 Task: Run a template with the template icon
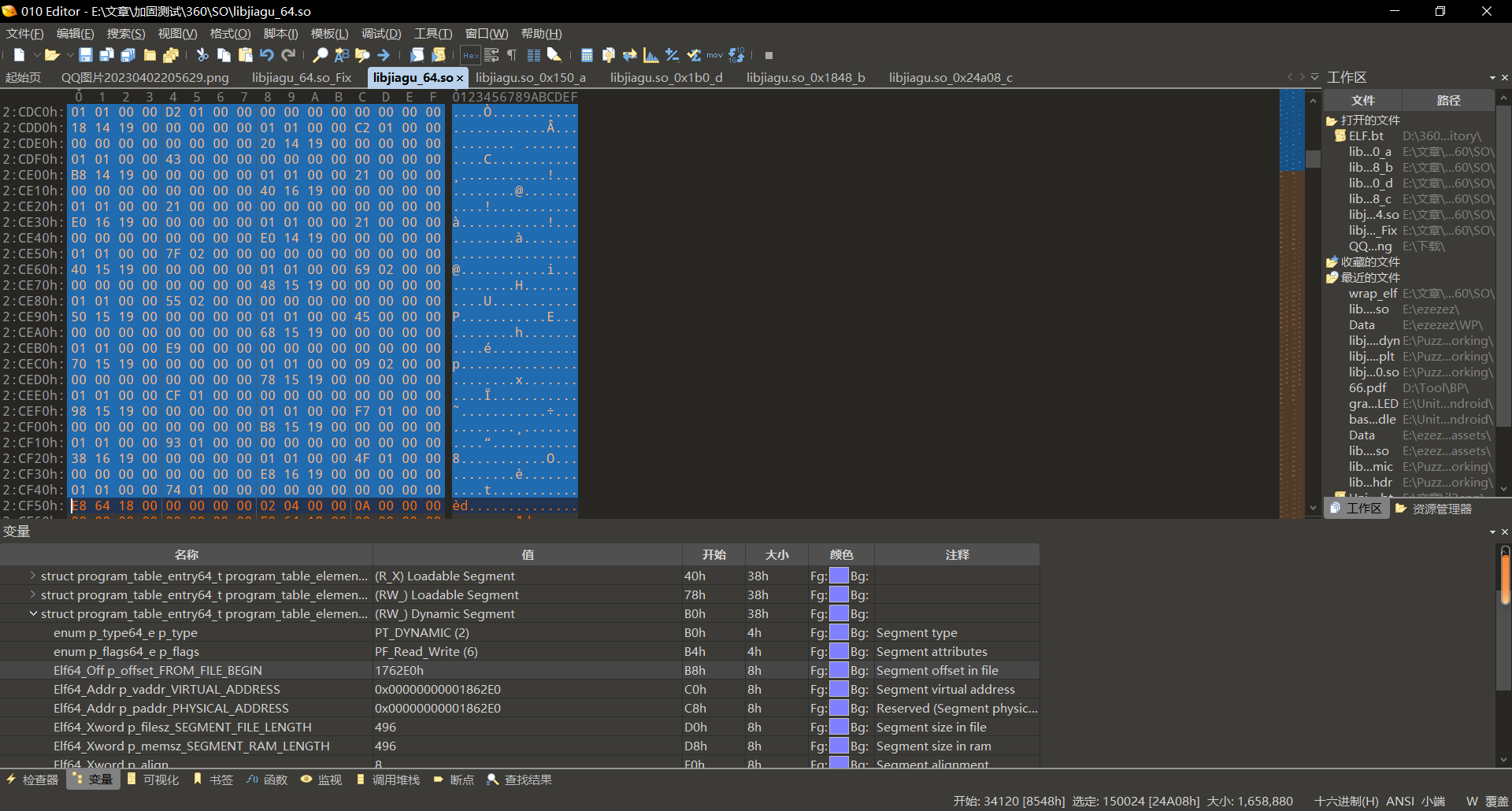439,55
